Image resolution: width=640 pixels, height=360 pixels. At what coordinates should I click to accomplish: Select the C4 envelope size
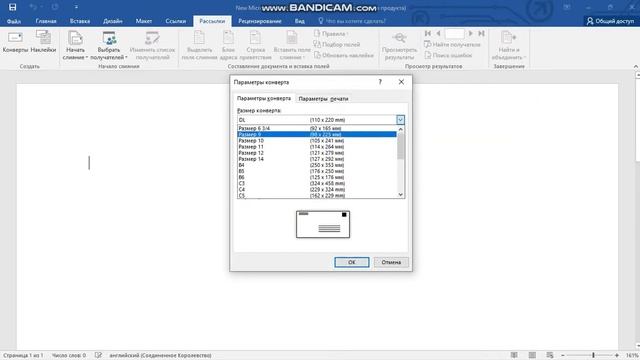(317, 189)
